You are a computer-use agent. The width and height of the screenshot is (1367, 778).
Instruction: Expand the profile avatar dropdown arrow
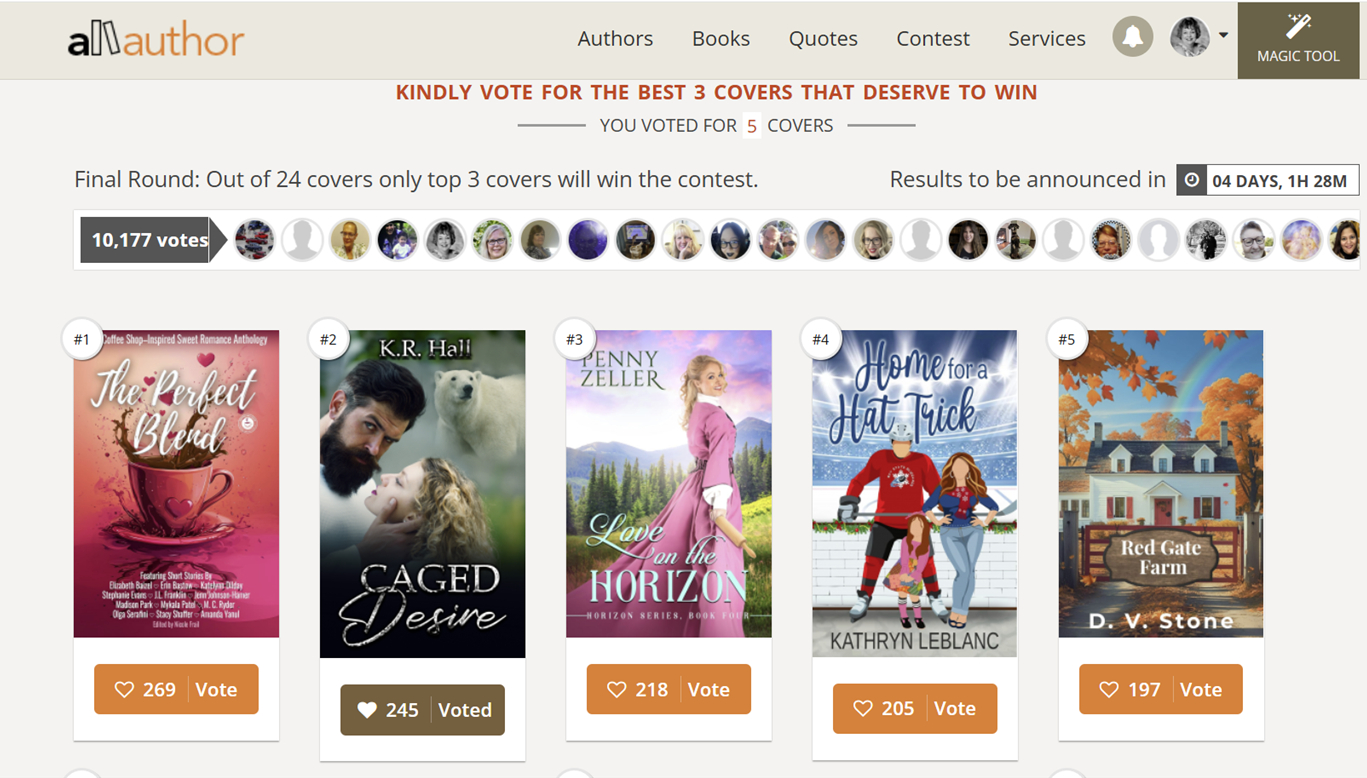(1223, 36)
